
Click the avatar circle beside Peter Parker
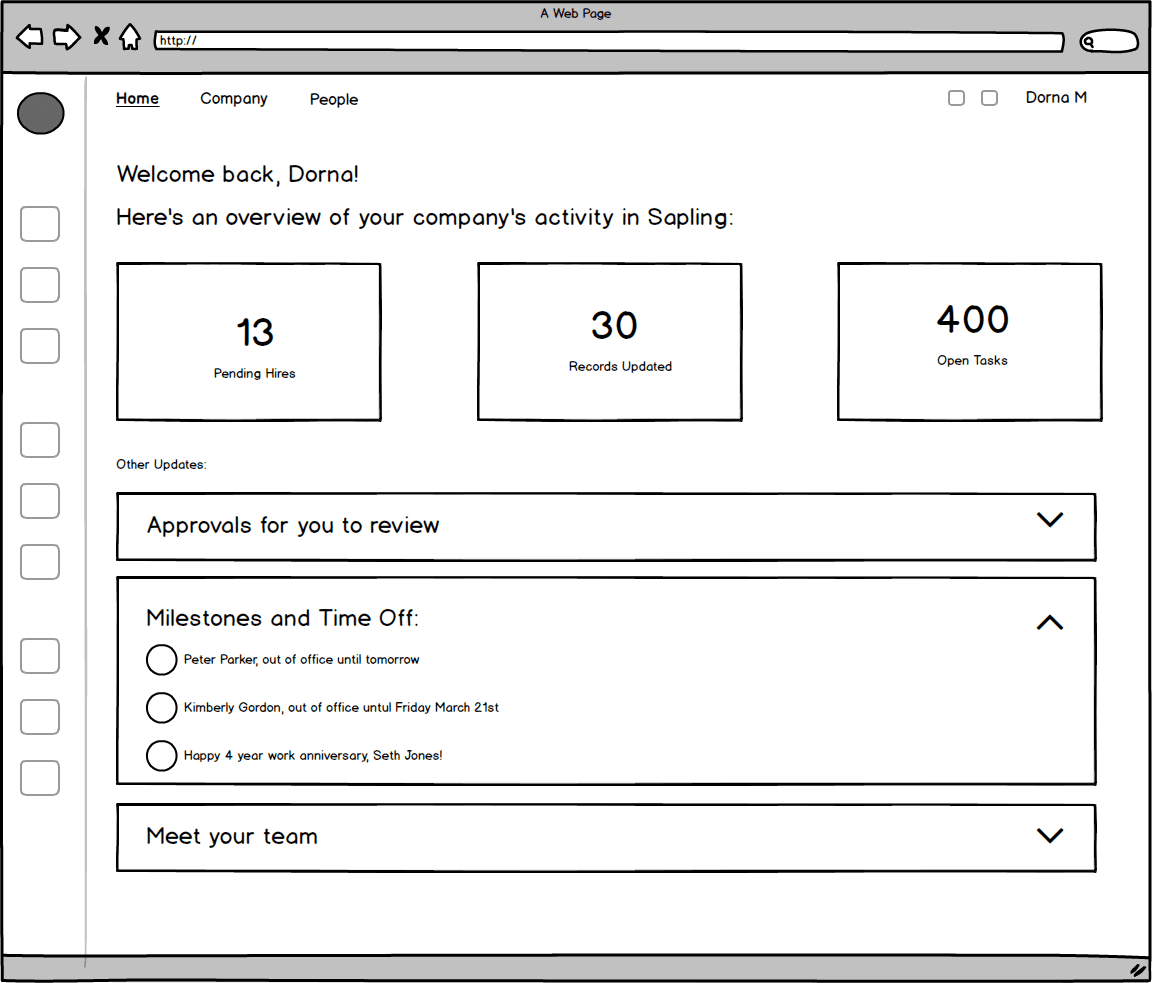click(162, 660)
